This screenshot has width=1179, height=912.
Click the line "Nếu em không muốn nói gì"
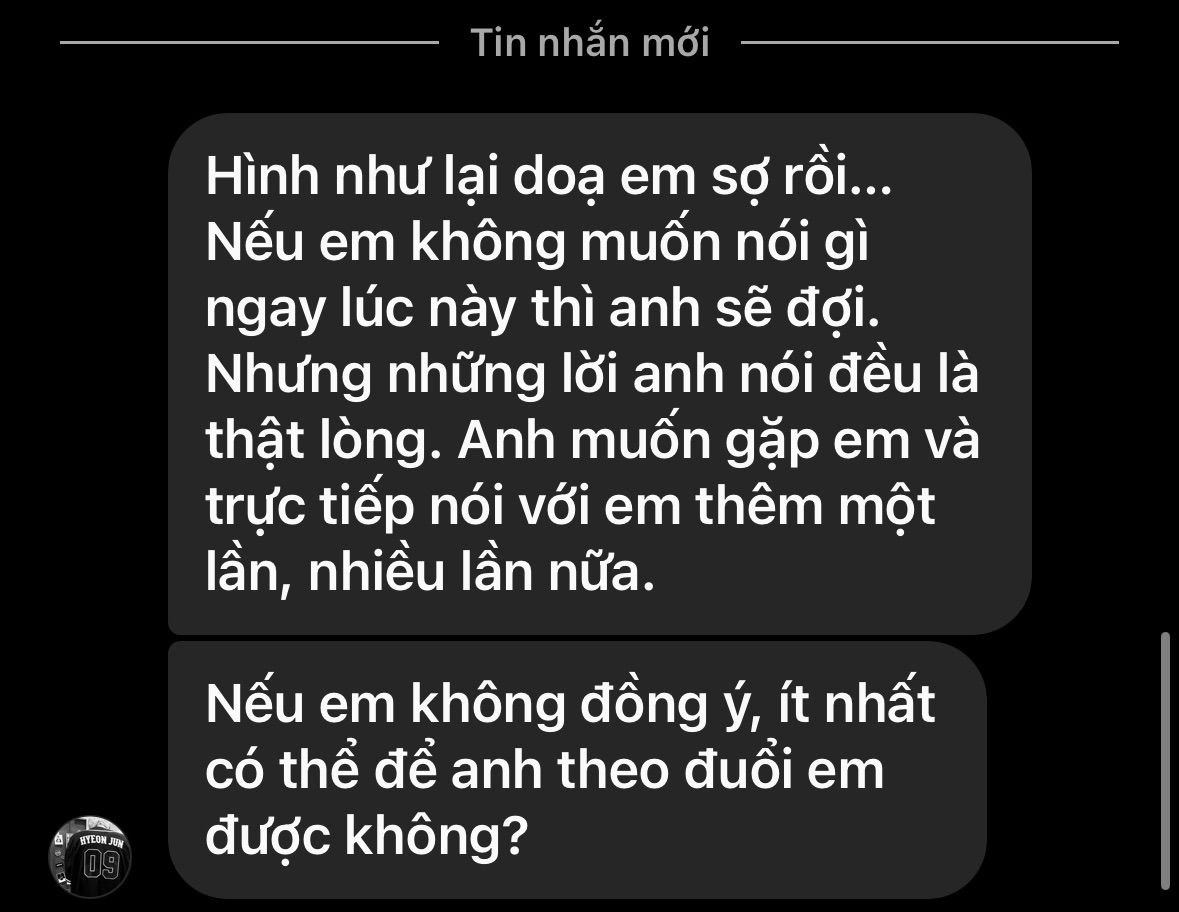(537, 243)
